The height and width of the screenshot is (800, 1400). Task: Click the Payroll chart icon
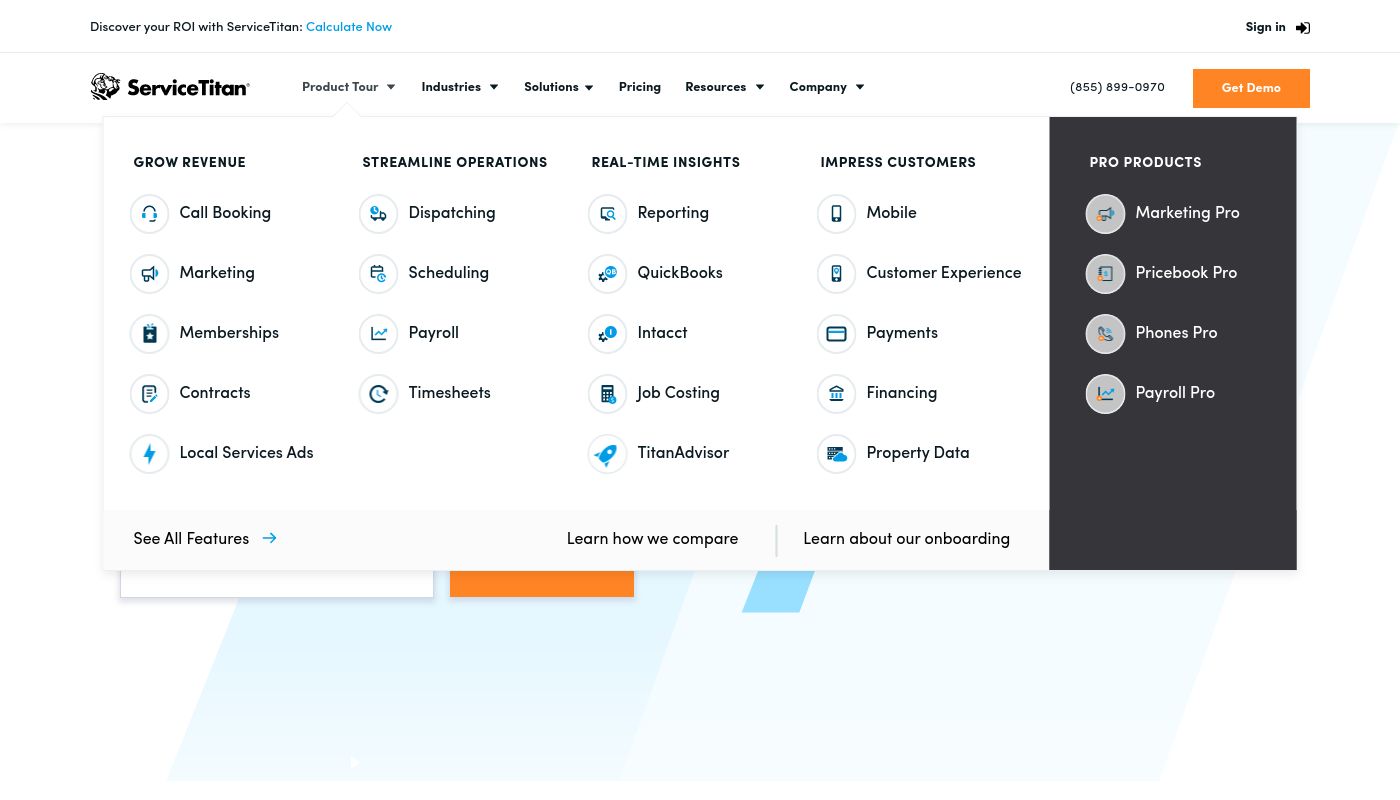[x=379, y=334]
